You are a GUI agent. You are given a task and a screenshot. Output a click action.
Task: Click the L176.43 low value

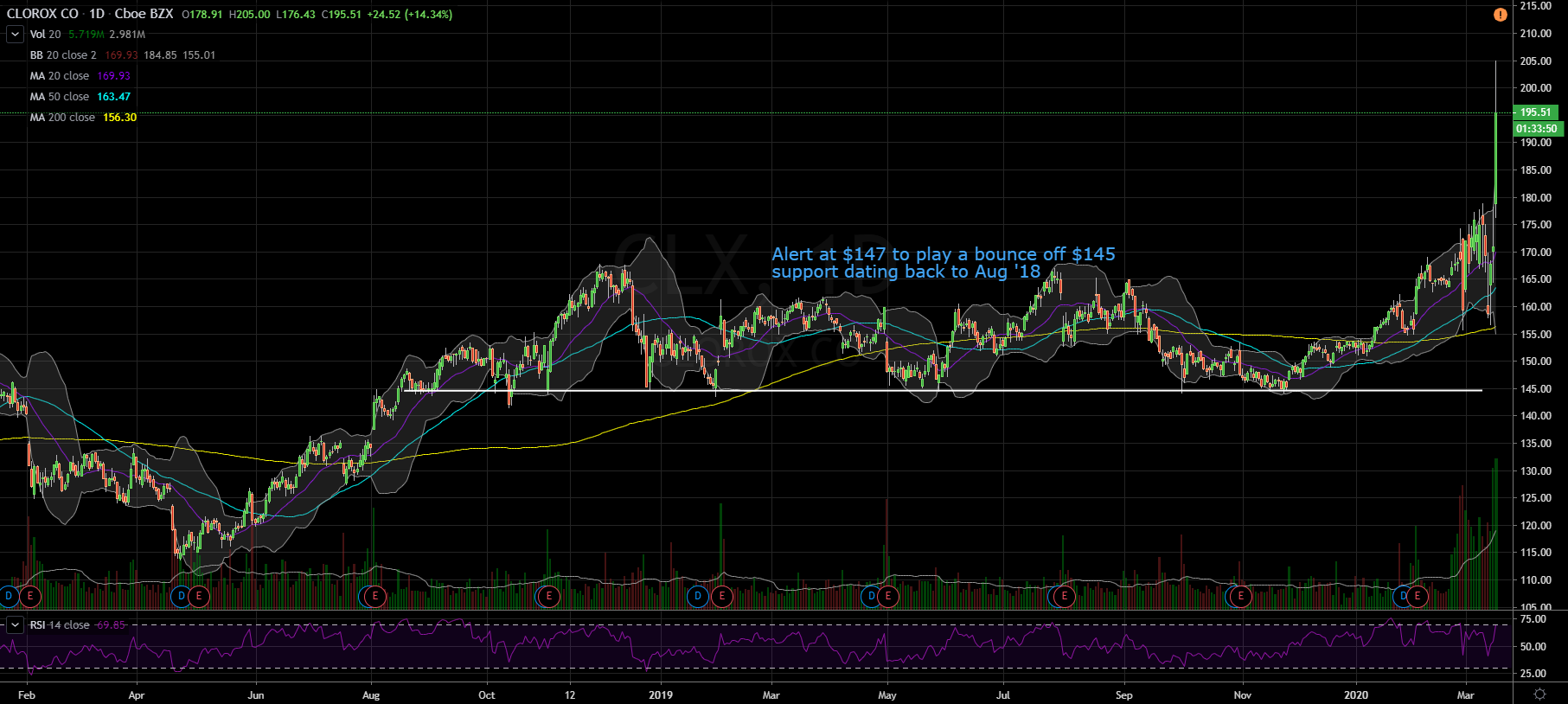click(296, 15)
